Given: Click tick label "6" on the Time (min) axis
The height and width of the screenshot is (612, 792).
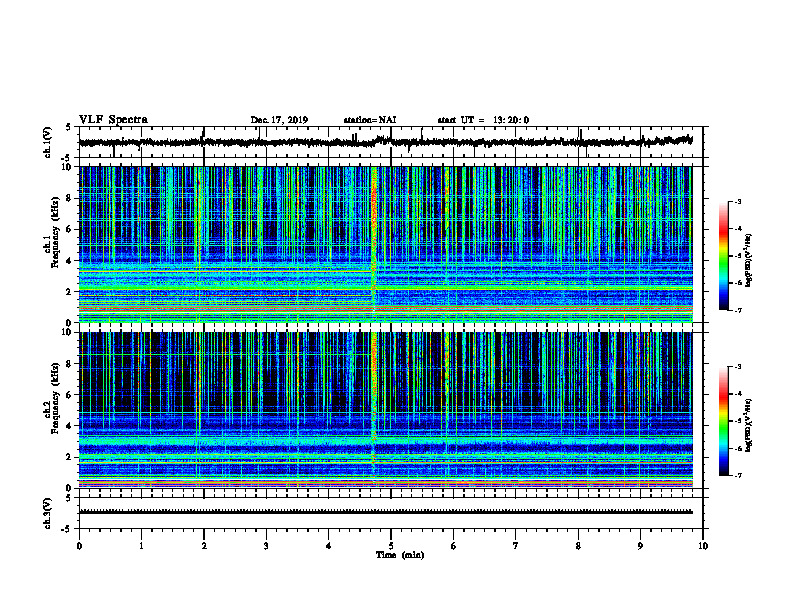Looking at the screenshot, I should click(454, 546).
